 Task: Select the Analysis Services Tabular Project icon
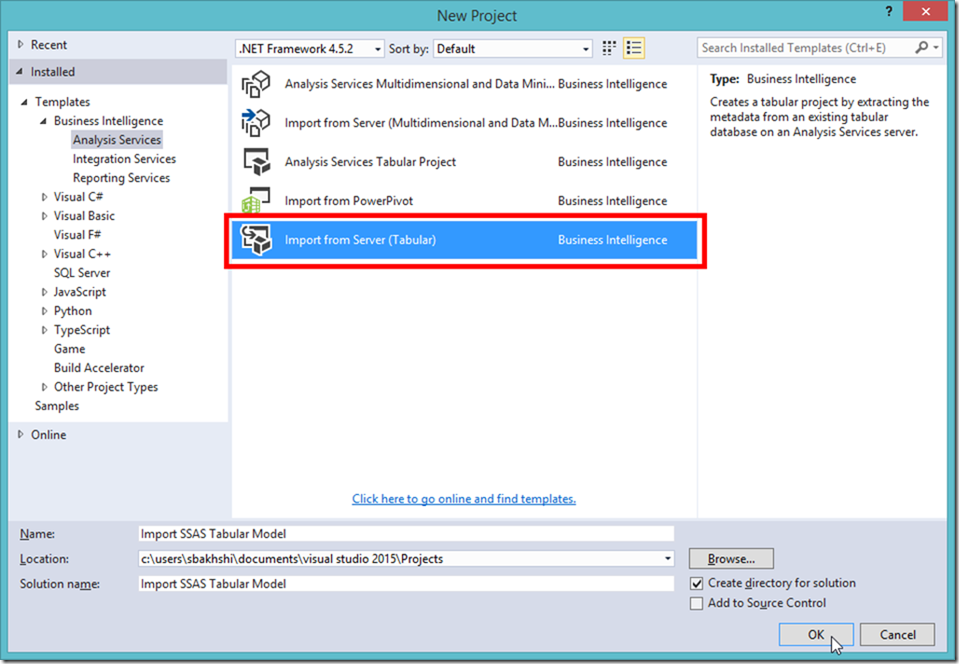coord(257,161)
